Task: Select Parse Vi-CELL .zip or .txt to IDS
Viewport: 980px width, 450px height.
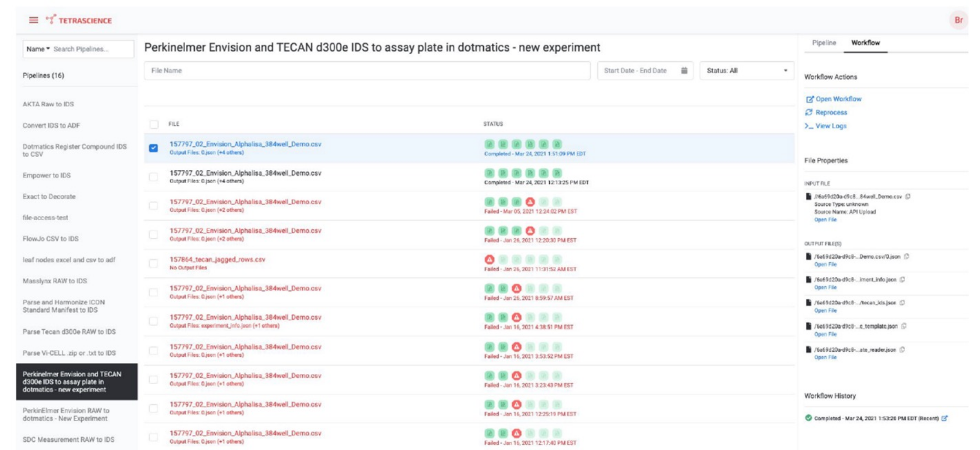Action: click(x=69, y=352)
